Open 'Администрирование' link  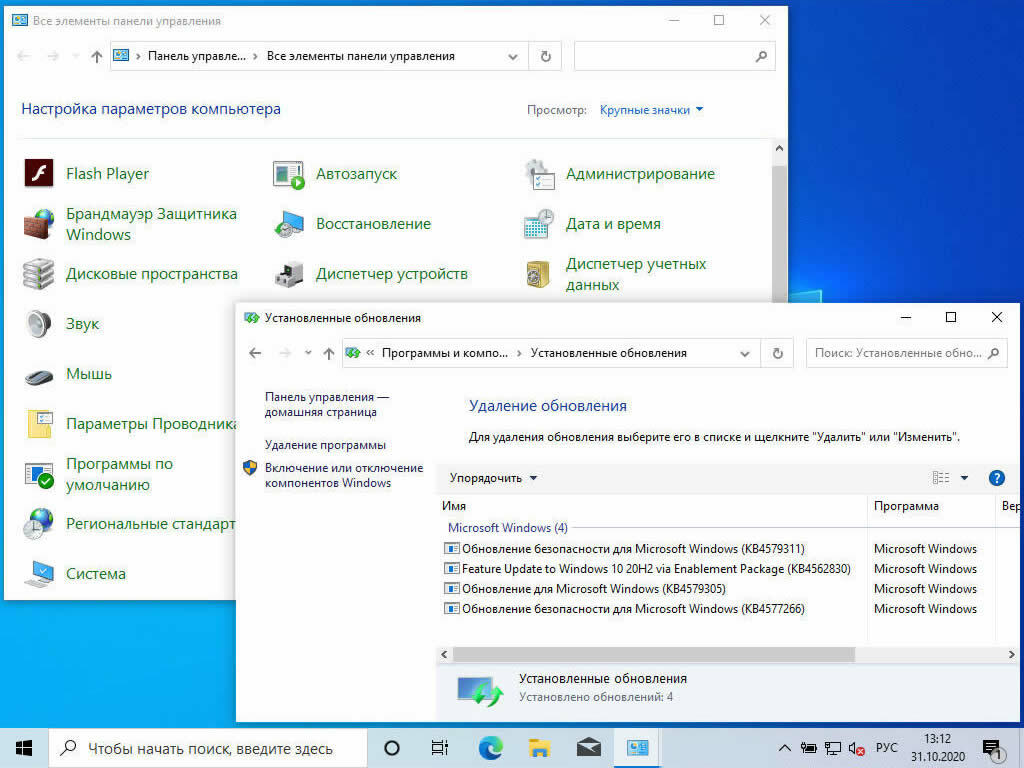pyautogui.click(x=640, y=174)
